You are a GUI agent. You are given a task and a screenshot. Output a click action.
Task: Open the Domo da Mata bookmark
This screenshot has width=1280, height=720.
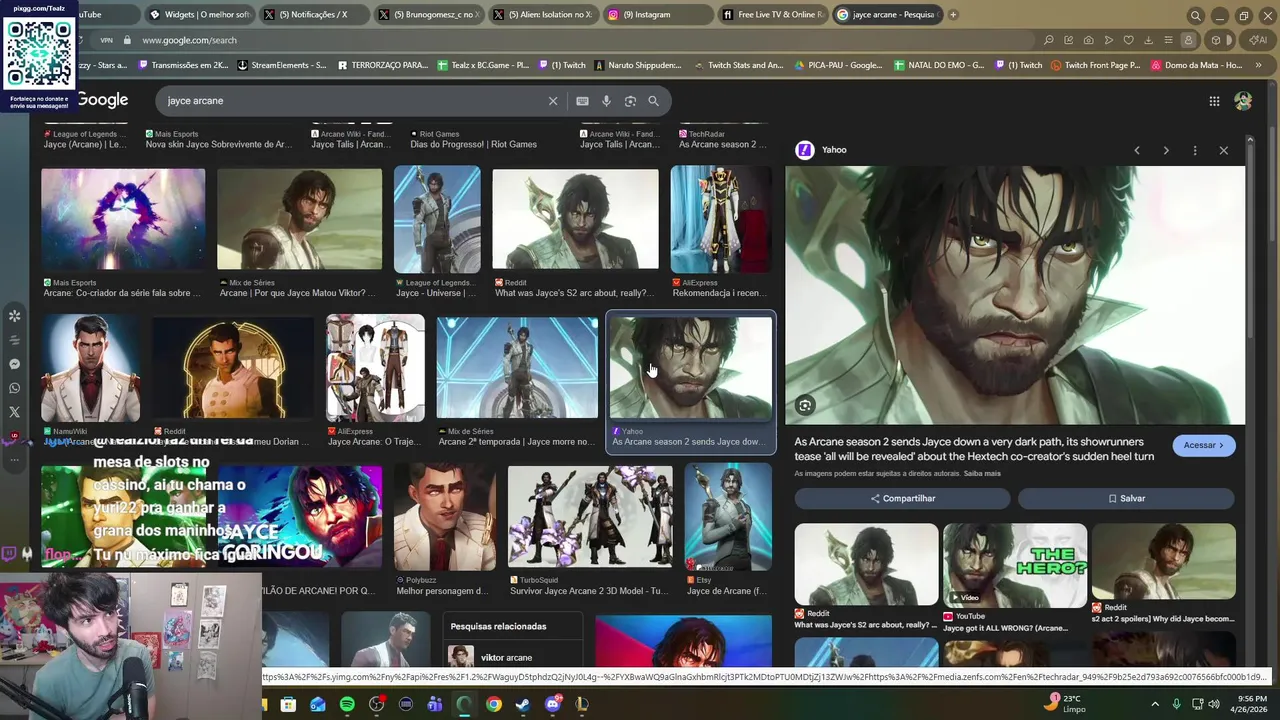click(x=1196, y=65)
